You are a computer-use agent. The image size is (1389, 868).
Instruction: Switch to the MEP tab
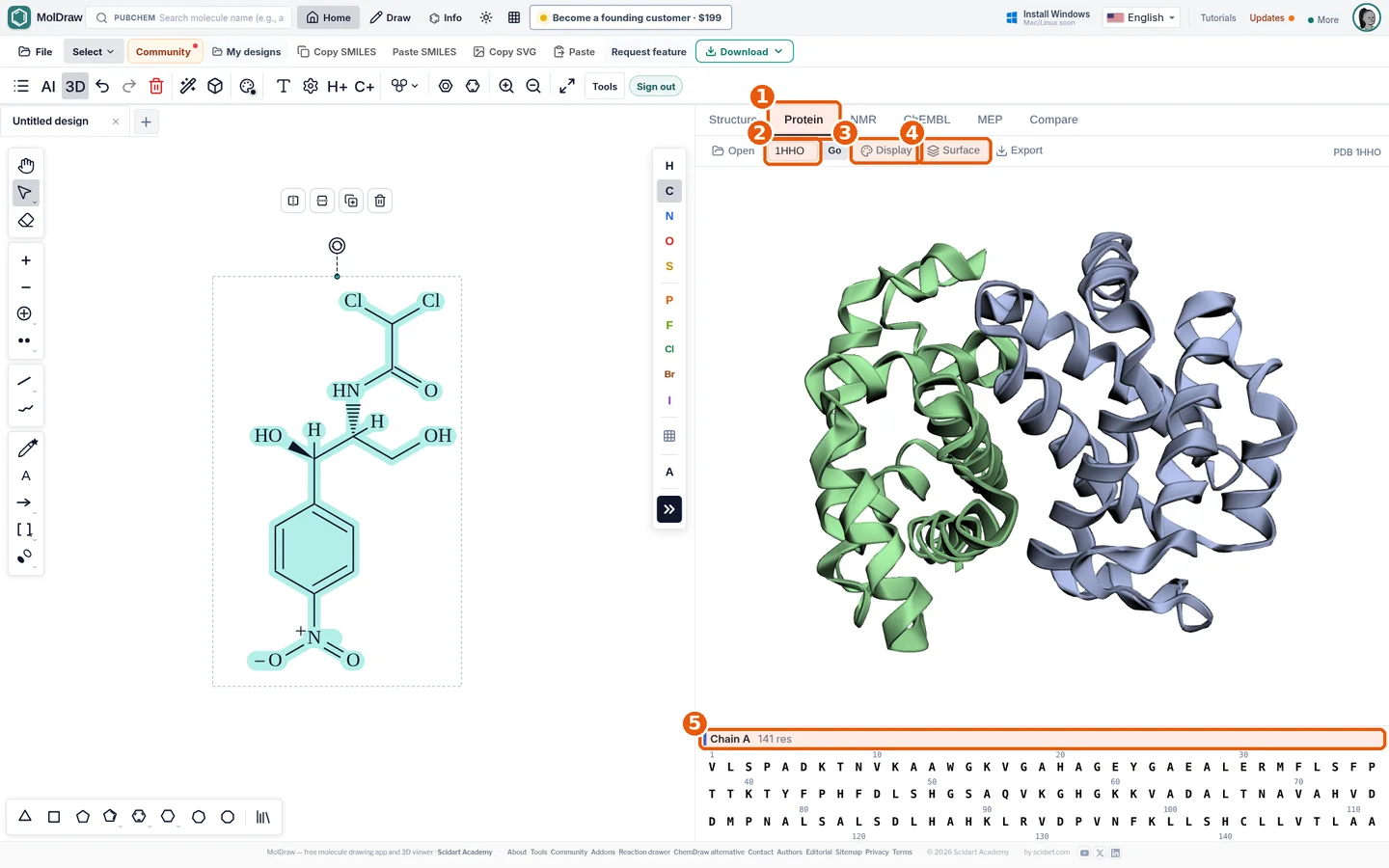coord(990,120)
